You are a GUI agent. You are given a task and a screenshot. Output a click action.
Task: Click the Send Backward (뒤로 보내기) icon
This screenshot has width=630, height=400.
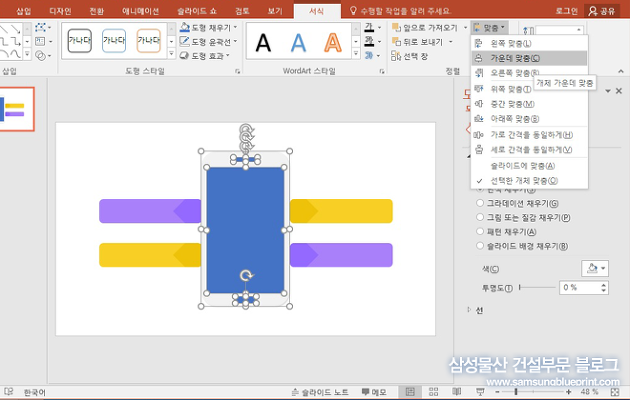[396, 42]
